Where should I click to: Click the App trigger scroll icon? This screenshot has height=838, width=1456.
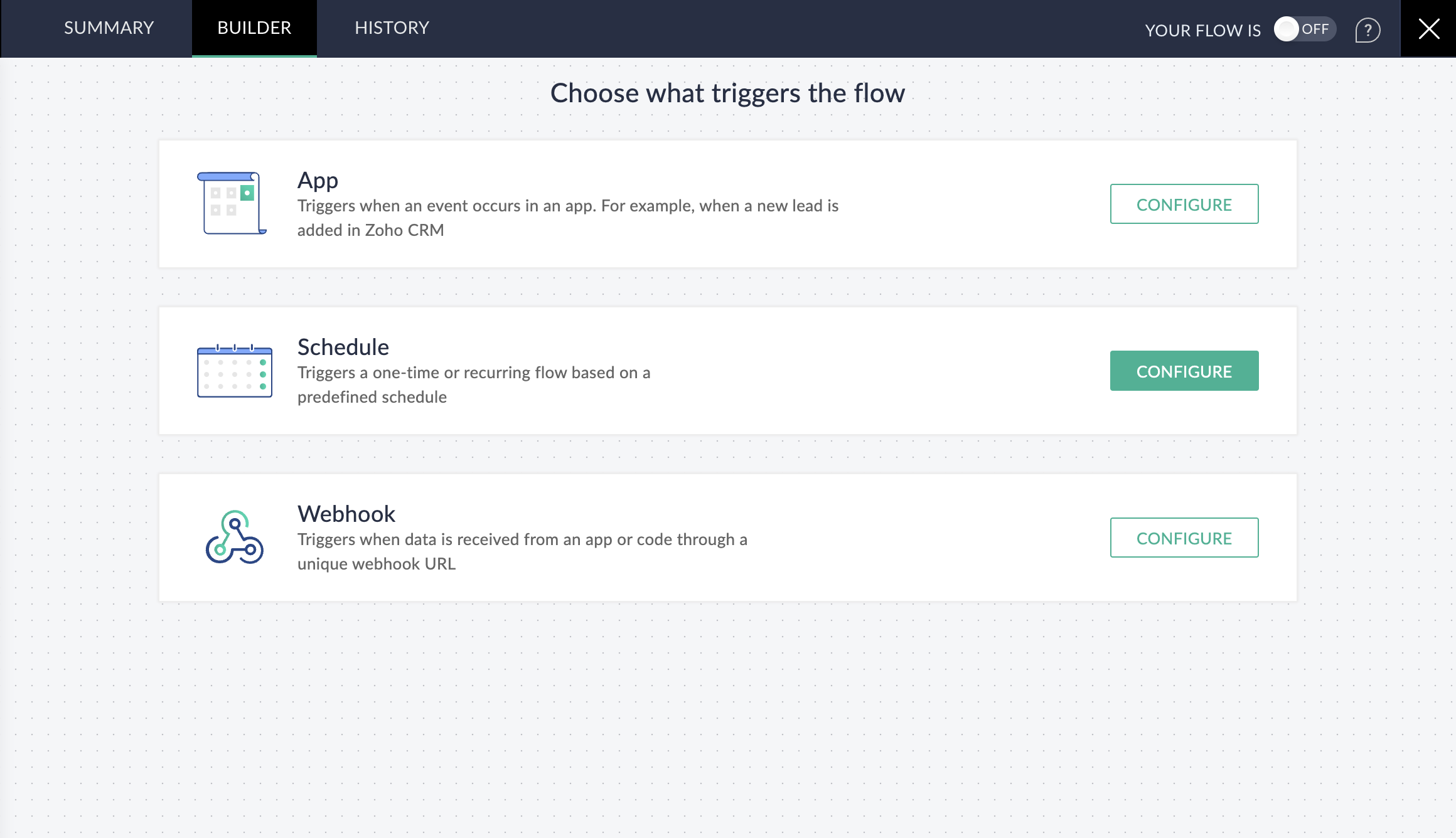click(232, 203)
